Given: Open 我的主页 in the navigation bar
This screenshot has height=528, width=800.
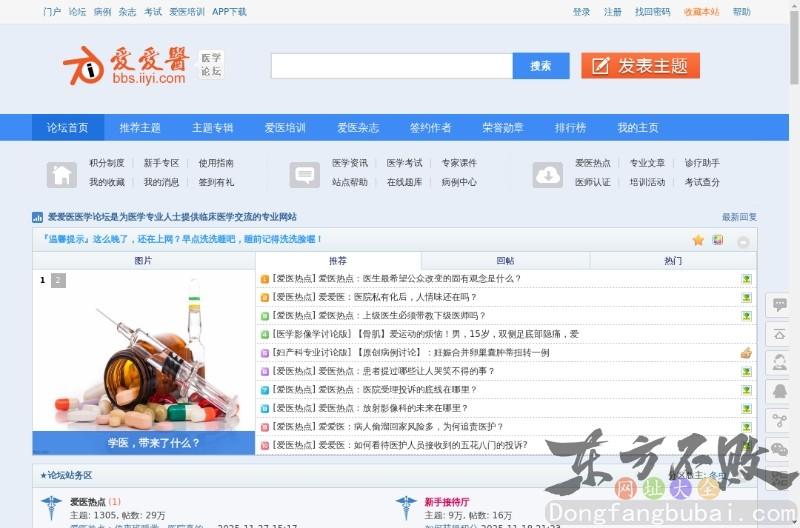Looking at the screenshot, I should [638, 128].
